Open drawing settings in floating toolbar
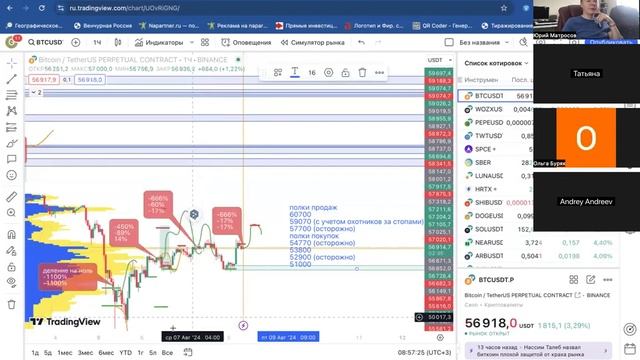The image size is (640, 360). point(329,73)
